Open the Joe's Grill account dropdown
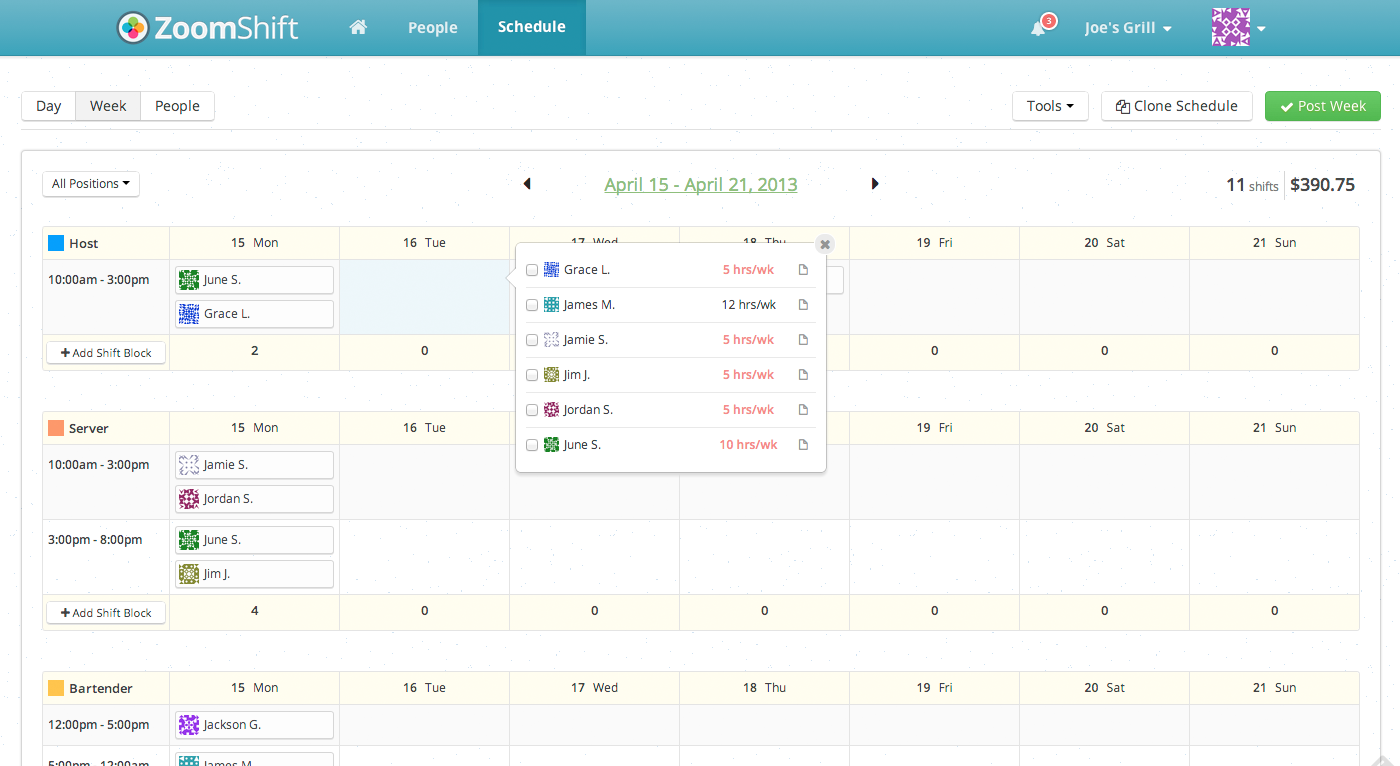Viewport: 1400px width, 766px height. [1128, 28]
